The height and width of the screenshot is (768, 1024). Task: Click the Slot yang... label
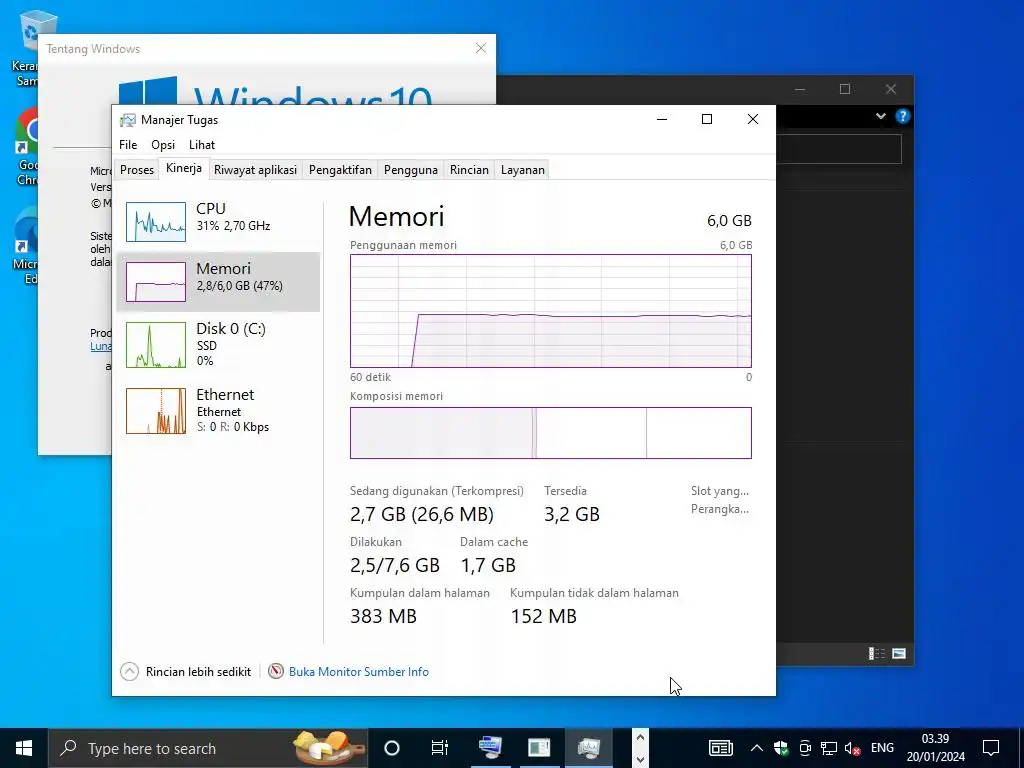(720, 491)
